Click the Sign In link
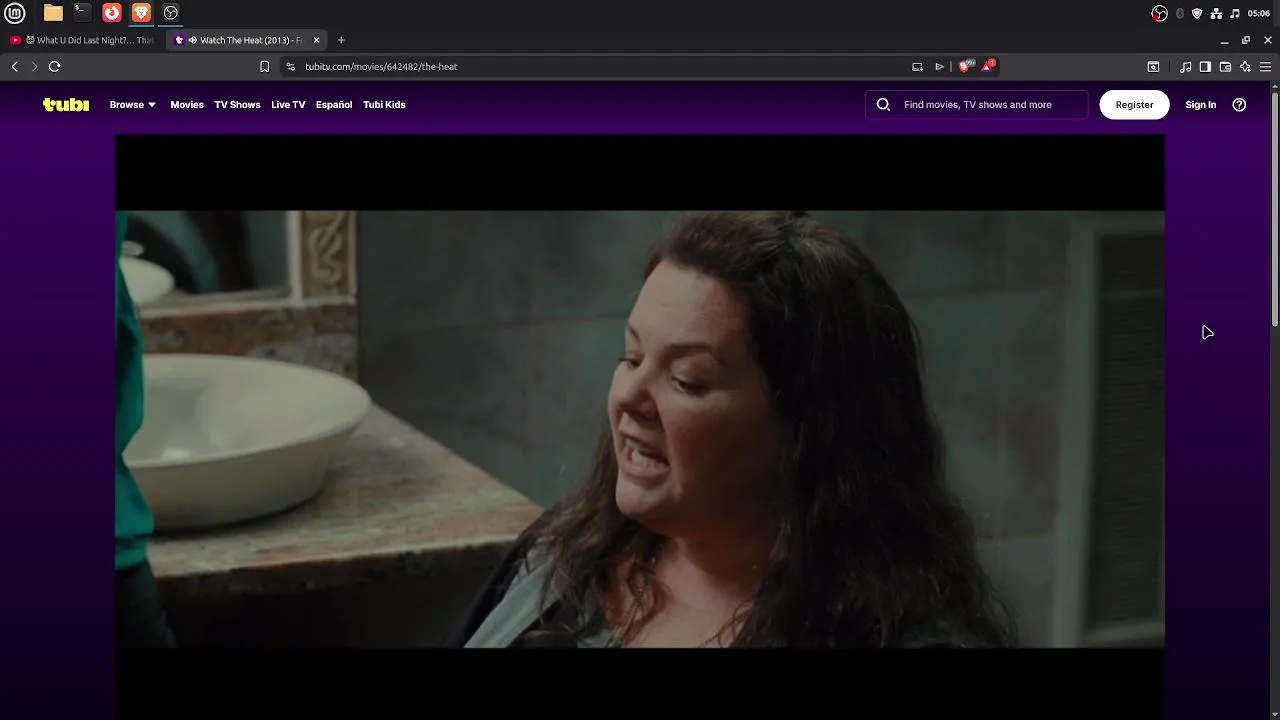1280x720 pixels. click(1200, 104)
